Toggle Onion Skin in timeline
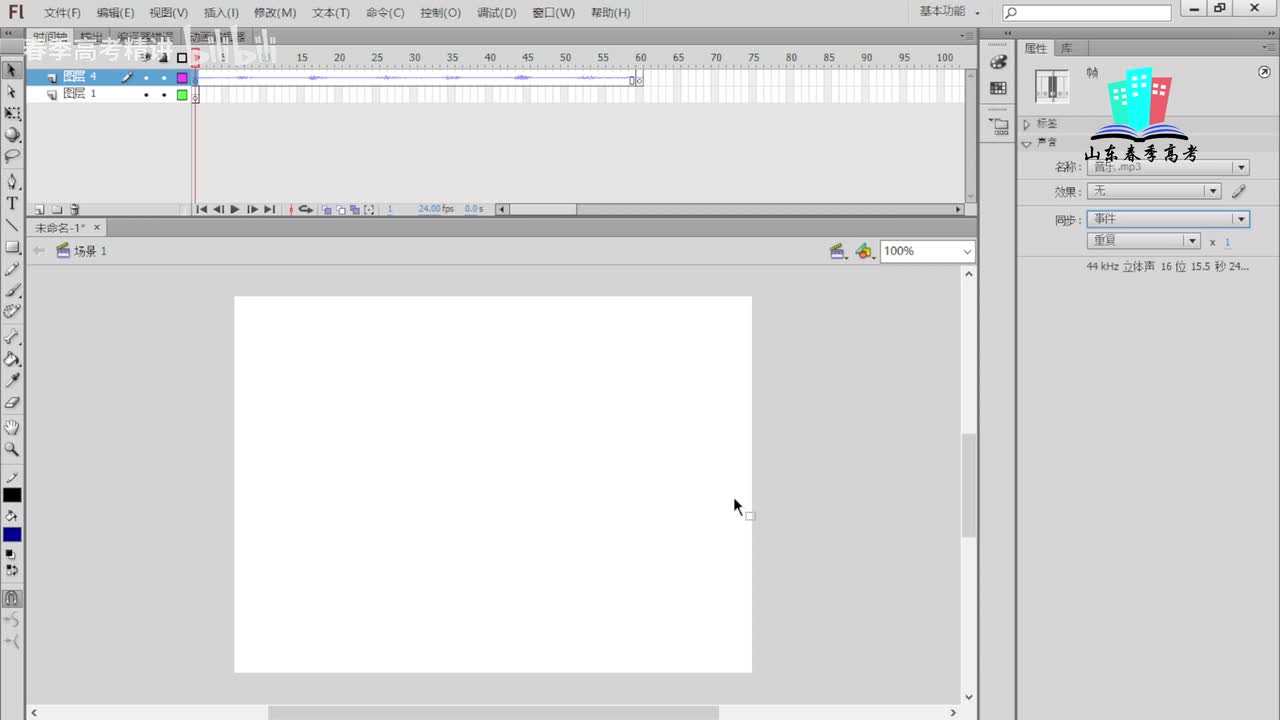1280x720 pixels. (x=327, y=210)
